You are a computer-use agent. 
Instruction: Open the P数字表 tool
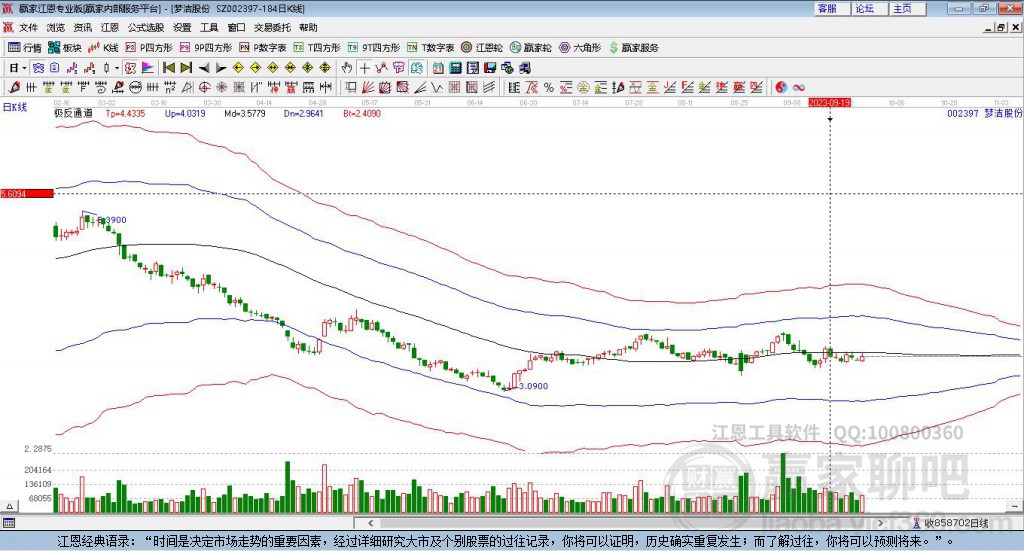[x=263, y=48]
